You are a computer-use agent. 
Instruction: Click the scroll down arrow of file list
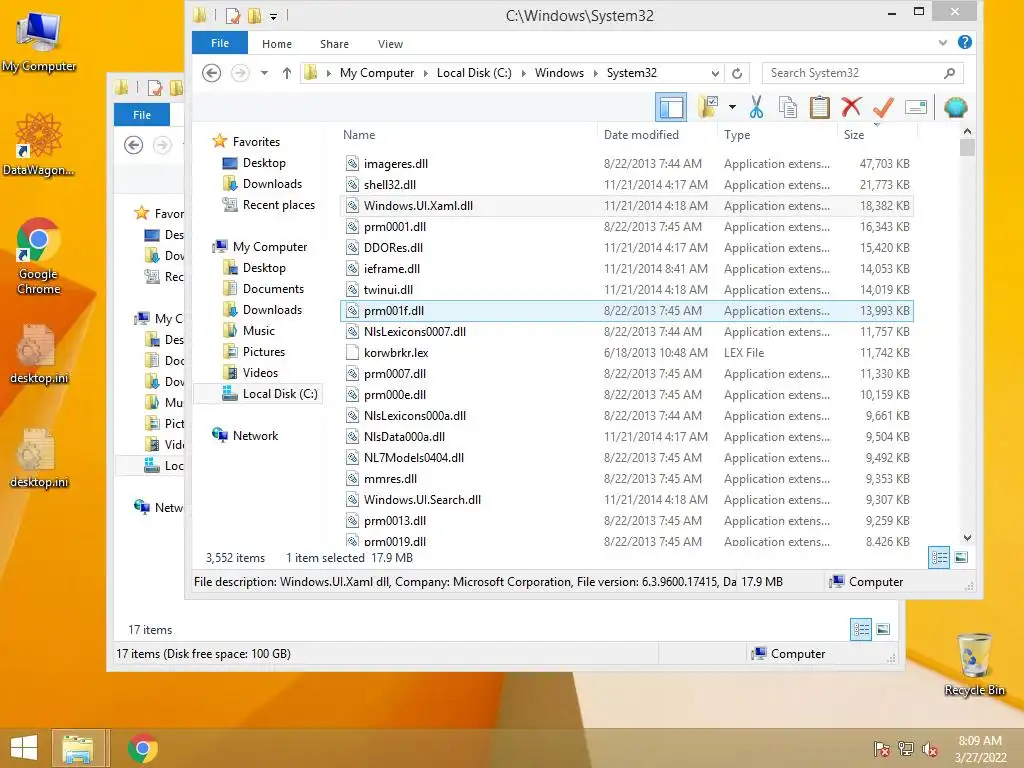967,537
